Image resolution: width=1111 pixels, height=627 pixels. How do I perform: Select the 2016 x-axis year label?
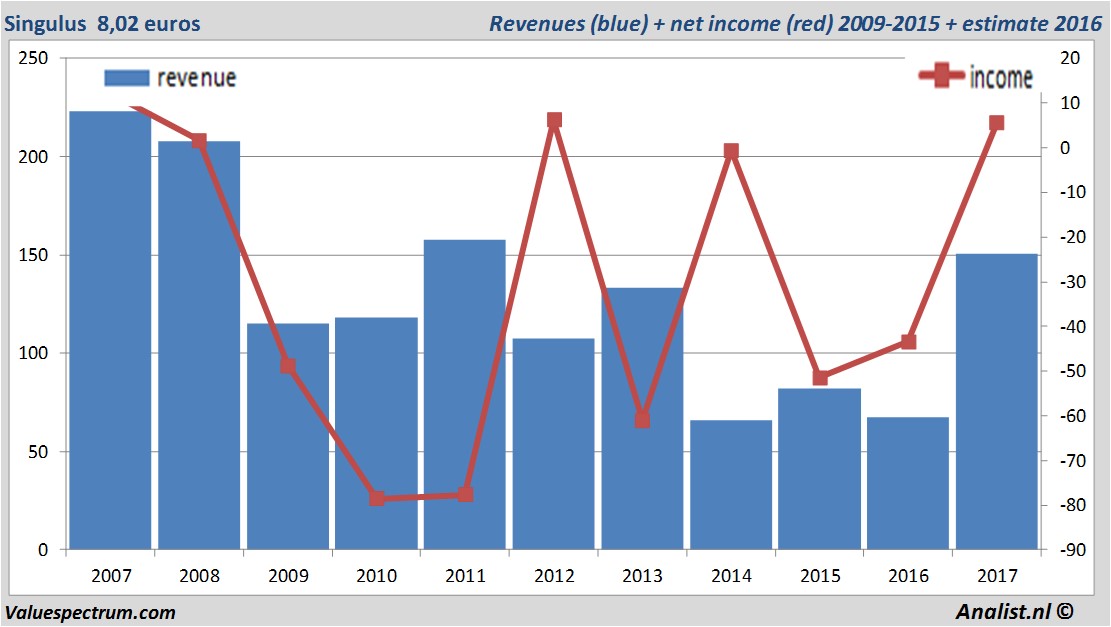tap(908, 575)
